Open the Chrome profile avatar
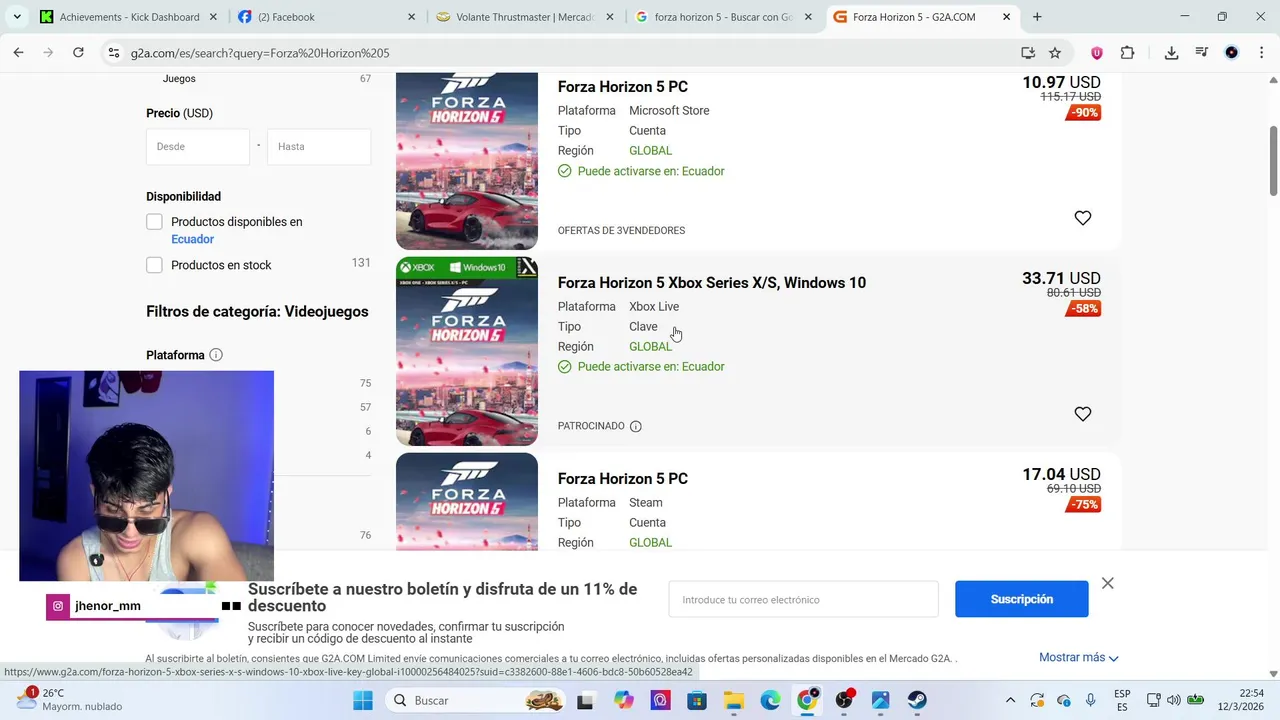This screenshot has height=720, width=1280. (x=1232, y=53)
